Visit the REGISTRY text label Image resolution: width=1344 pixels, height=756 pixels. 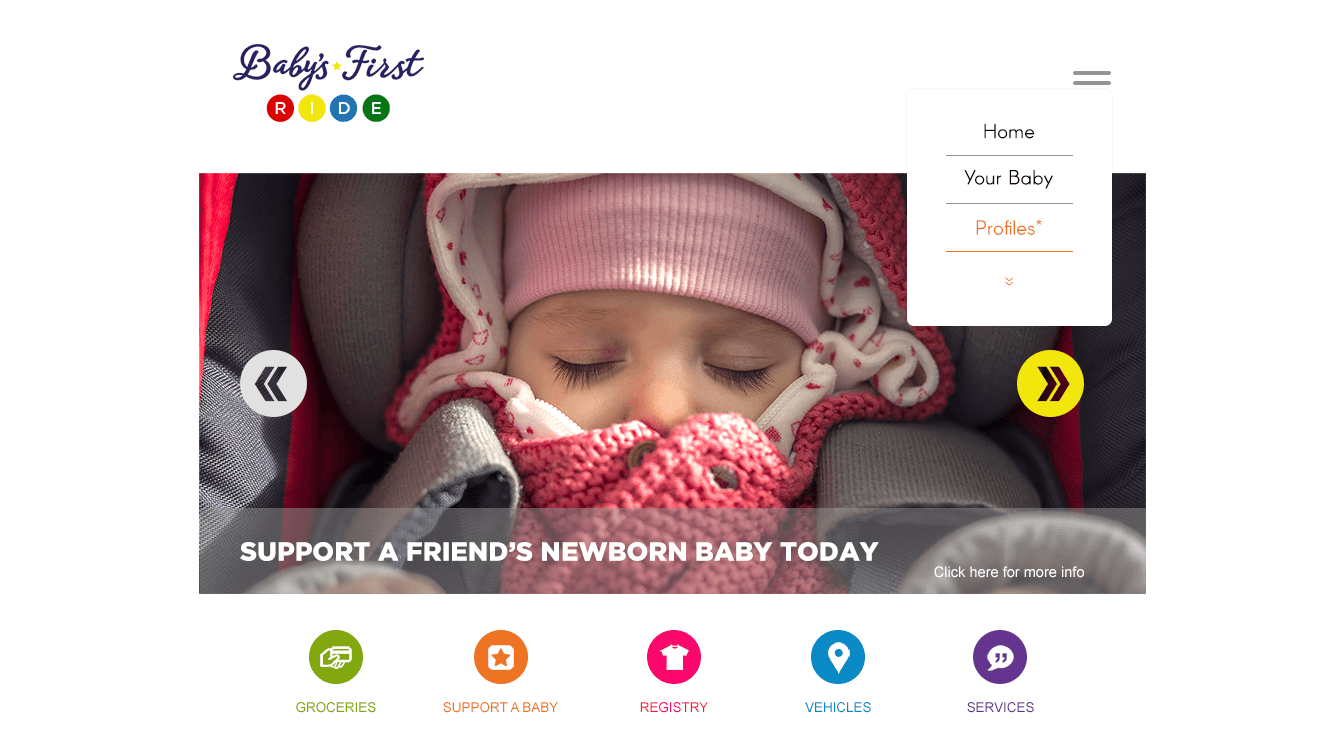click(x=674, y=707)
